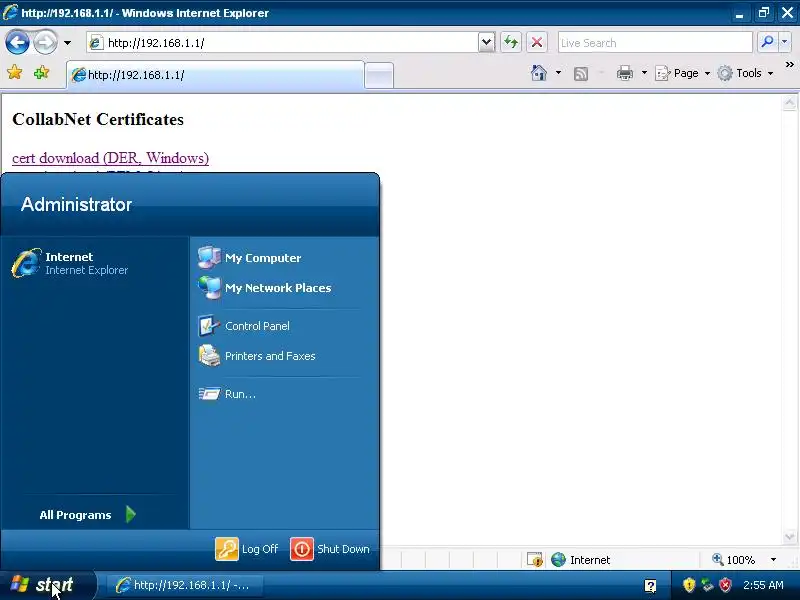Expand the Print dropdown arrow
The image size is (800, 600).
point(644,73)
